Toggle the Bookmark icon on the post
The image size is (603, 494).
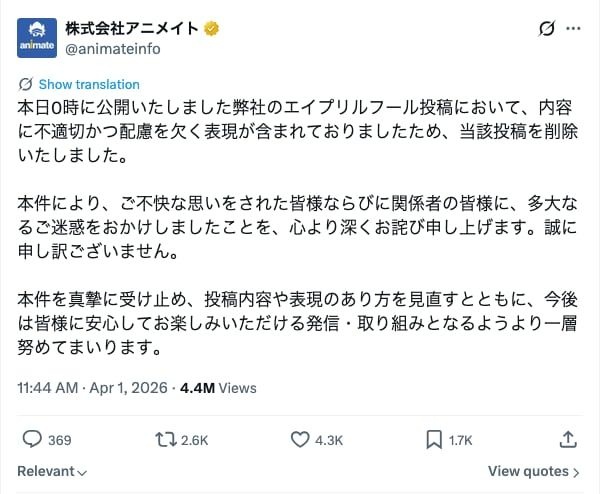(x=434, y=439)
